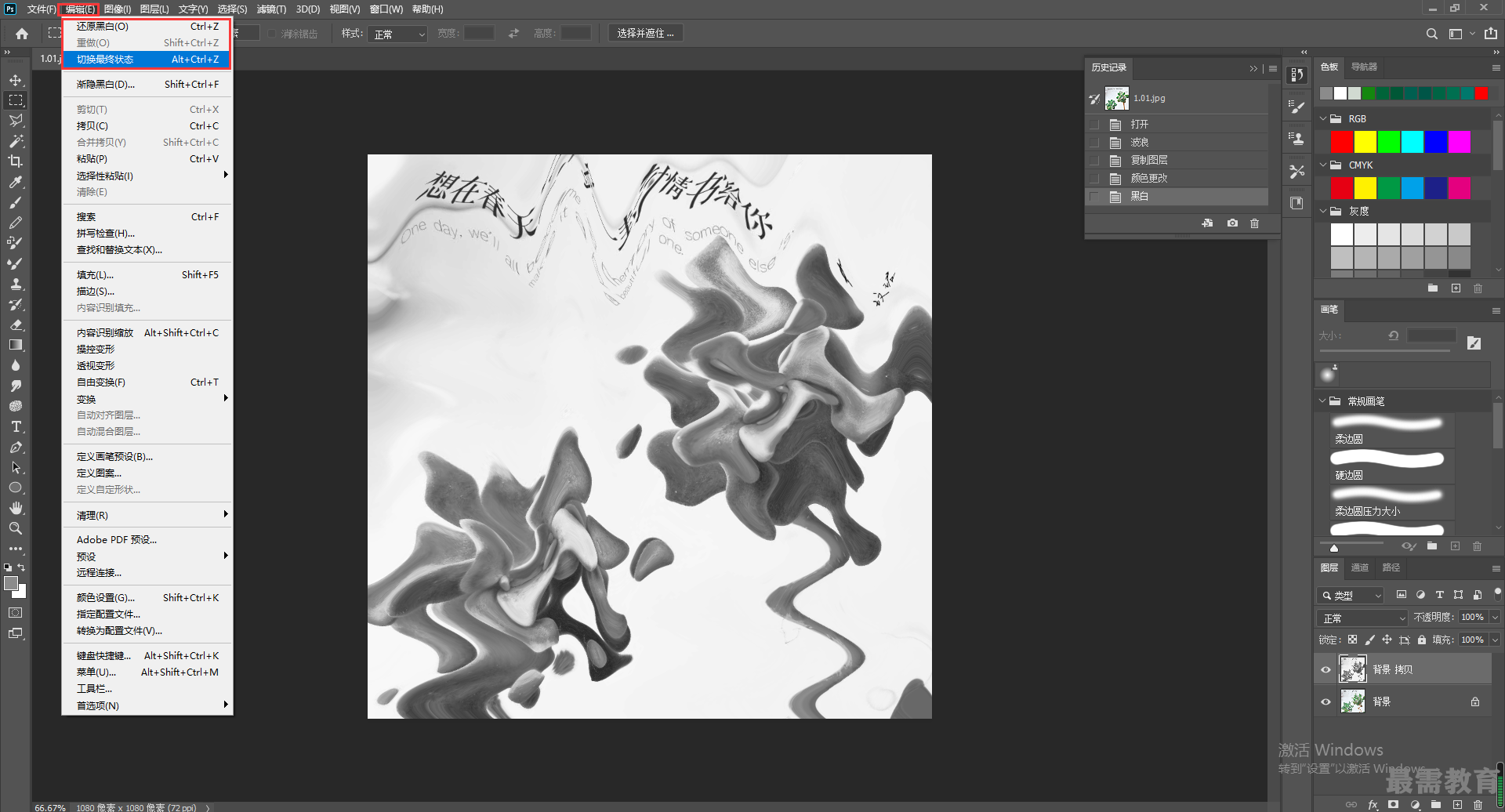This screenshot has width=1505, height=812.
Task: Toggle layer filtering switch on or off
Action: point(1497,593)
